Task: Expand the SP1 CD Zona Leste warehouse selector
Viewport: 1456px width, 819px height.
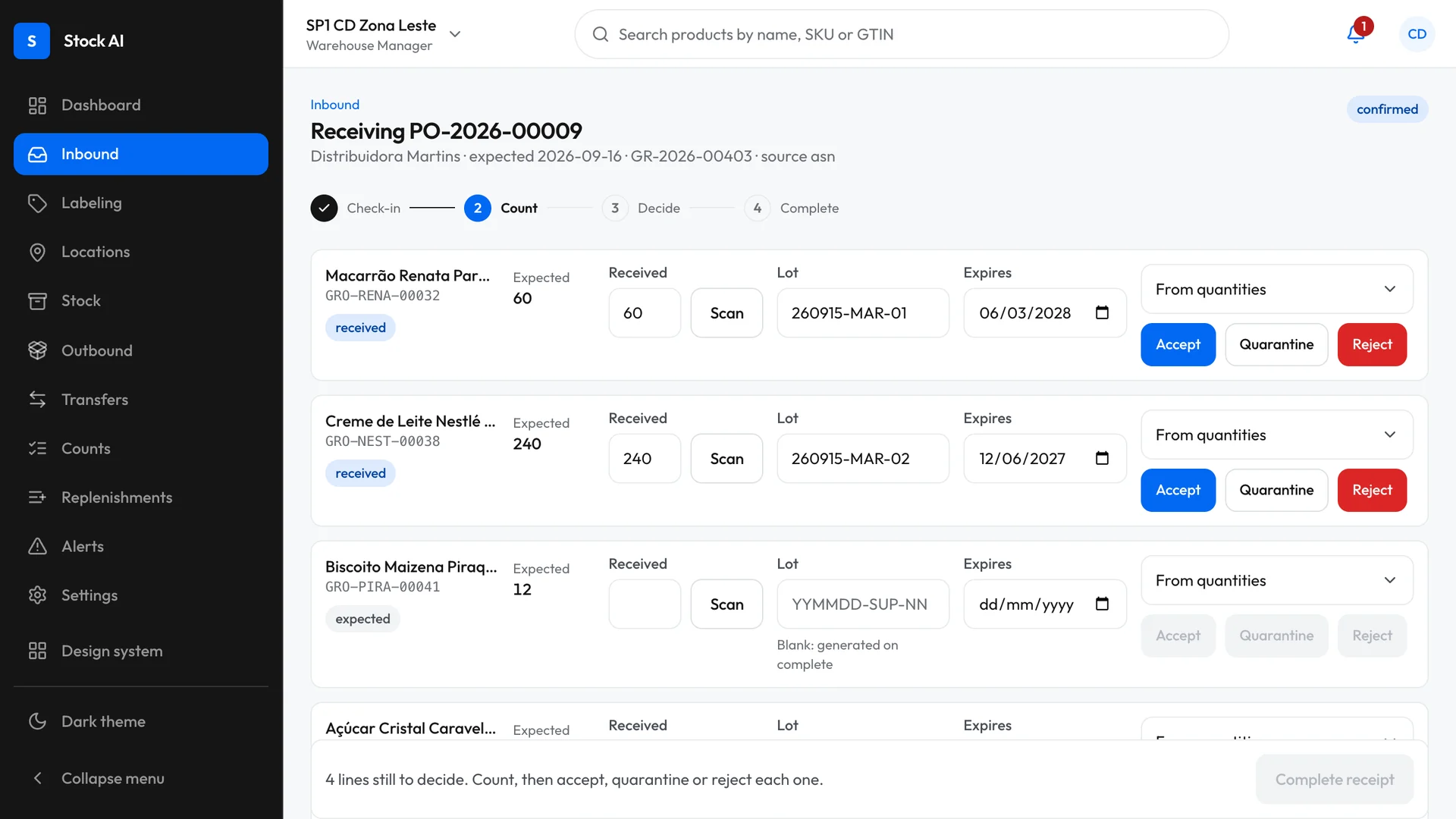Action: (x=384, y=35)
